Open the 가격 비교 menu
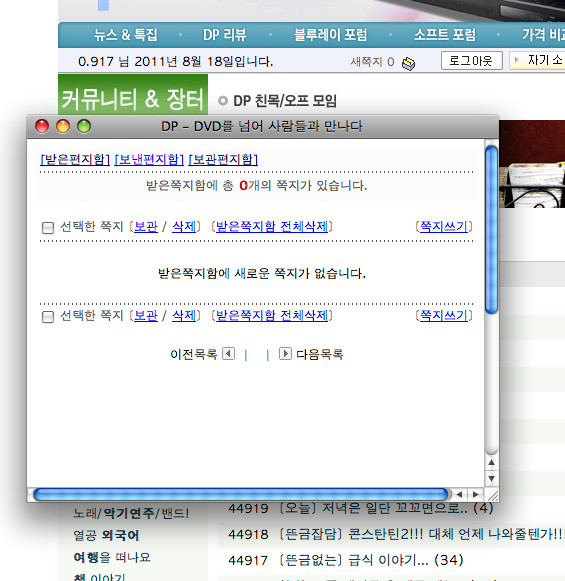Viewport: 565px width, 581px height. [543, 35]
